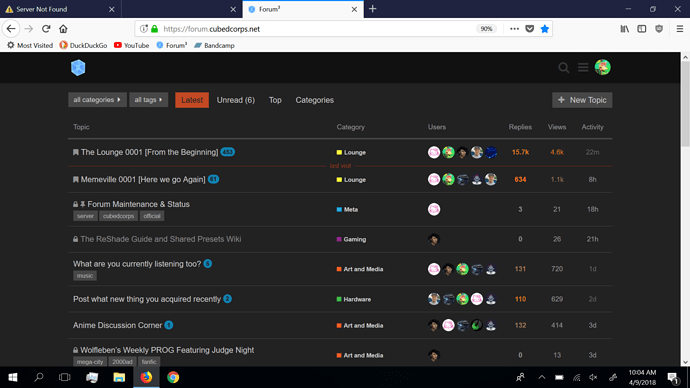Click the unread count badge on The Lounge topic
The width and height of the screenshot is (690, 388).
point(228,152)
